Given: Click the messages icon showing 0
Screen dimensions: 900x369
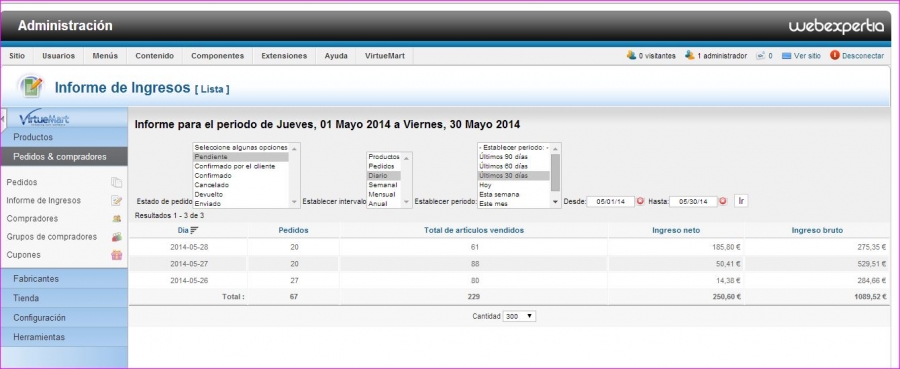Looking at the screenshot, I should click(761, 56).
